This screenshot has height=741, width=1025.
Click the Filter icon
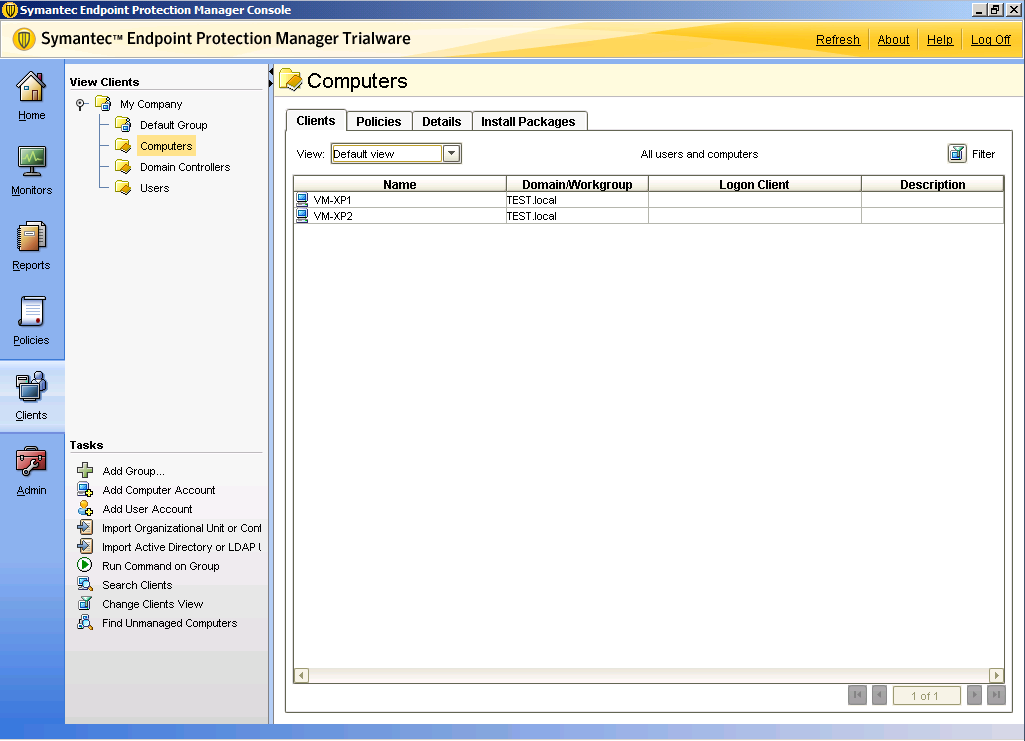click(957, 154)
